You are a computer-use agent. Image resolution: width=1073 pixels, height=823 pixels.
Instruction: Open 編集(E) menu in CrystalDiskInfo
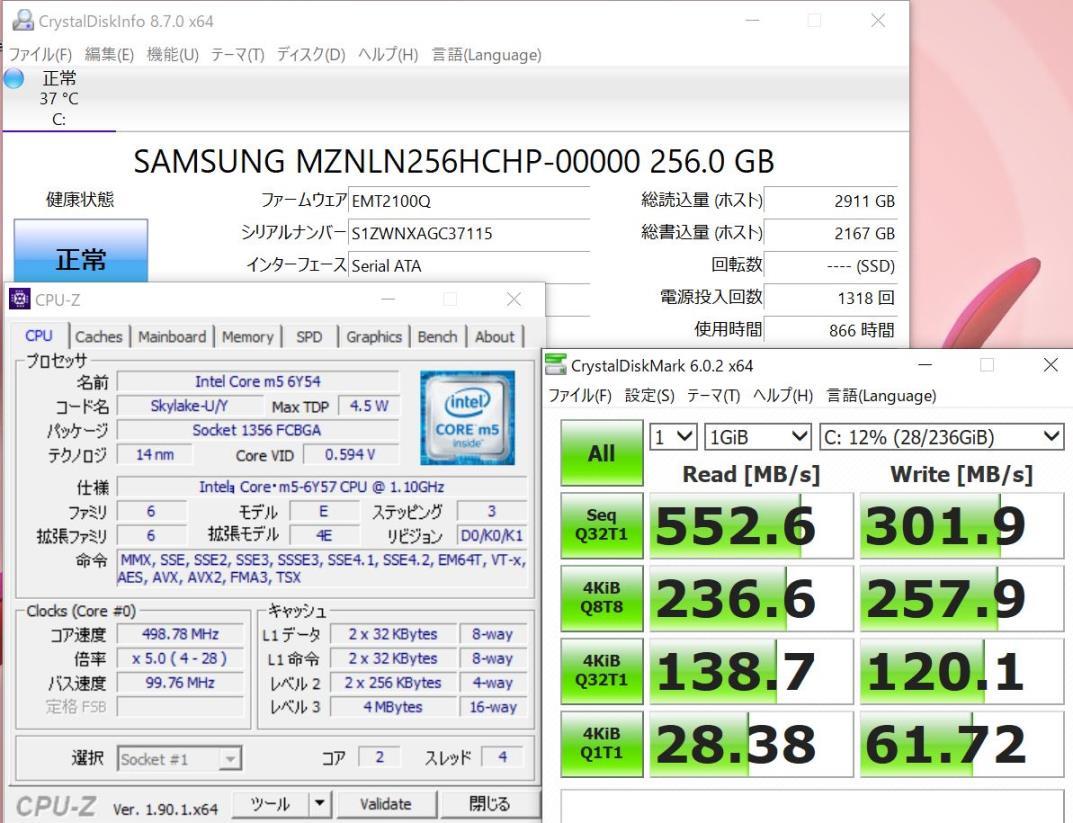pyautogui.click(x=109, y=55)
